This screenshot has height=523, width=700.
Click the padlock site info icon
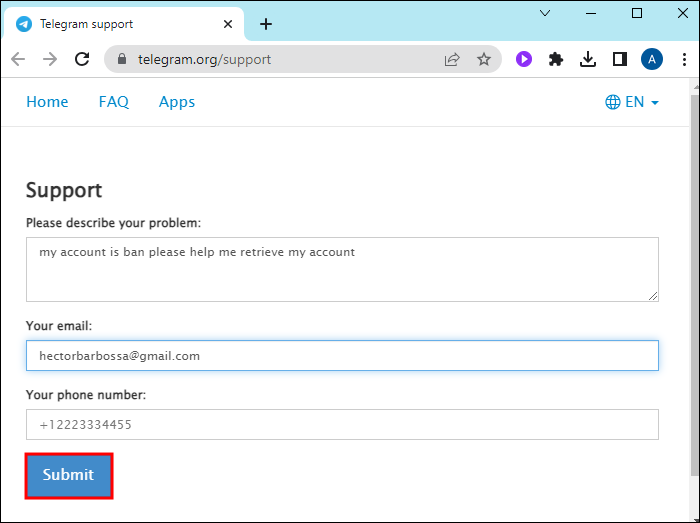point(122,59)
